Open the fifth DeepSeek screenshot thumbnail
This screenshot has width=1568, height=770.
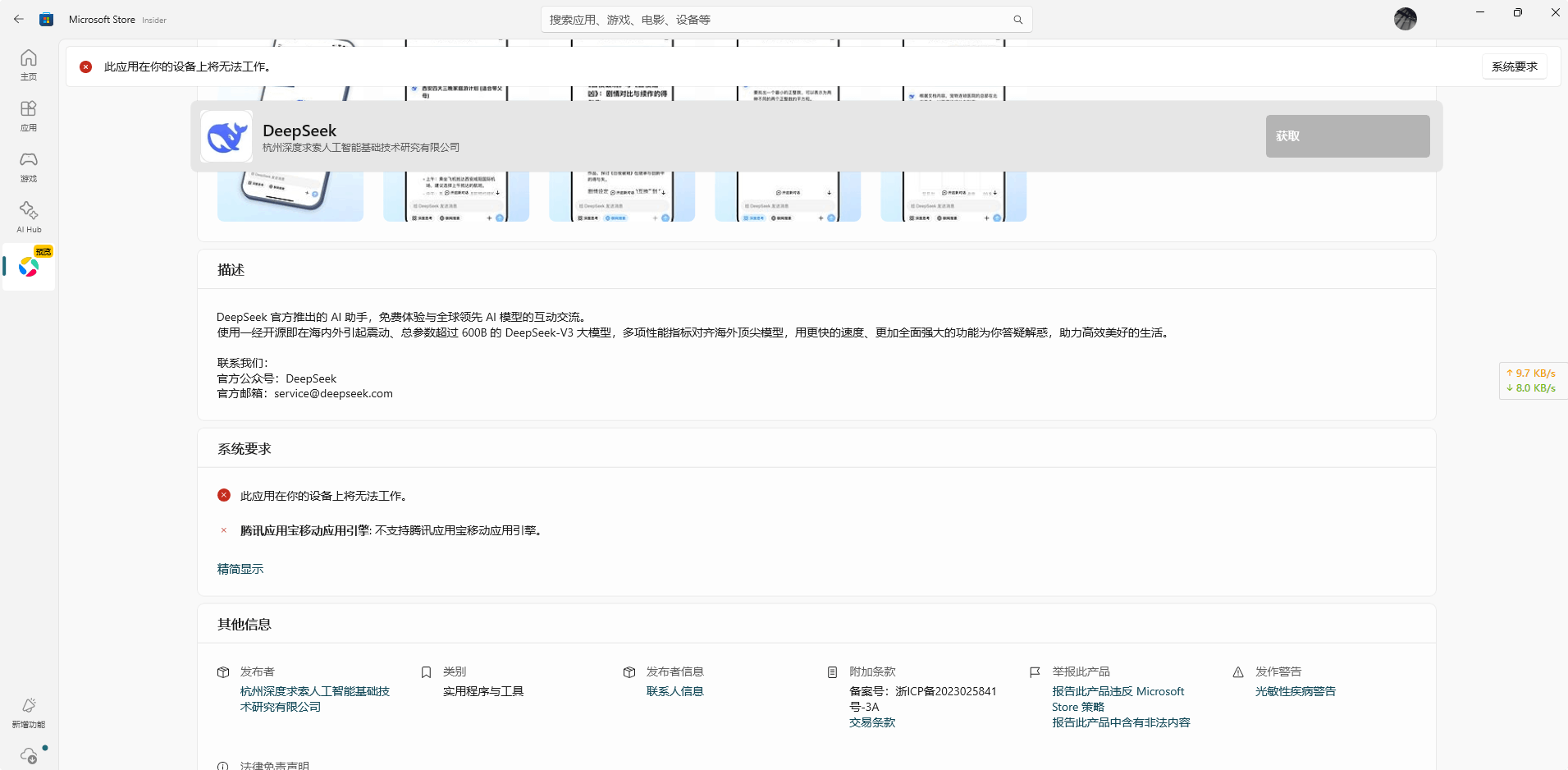click(953, 196)
